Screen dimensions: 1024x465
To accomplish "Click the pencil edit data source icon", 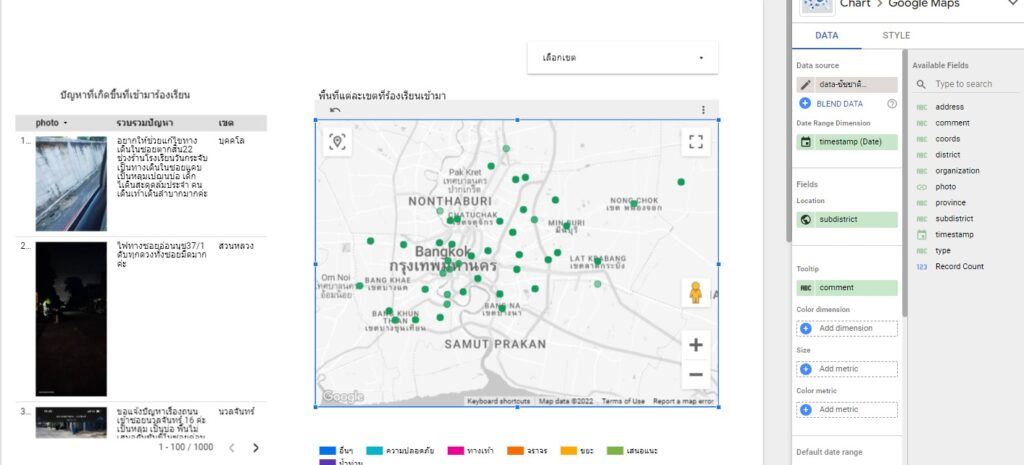I will [806, 84].
